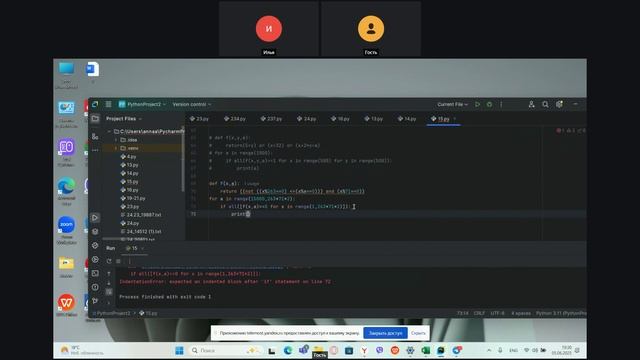Click the Stop icon in Run panel
This screenshot has width=640, height=360.
118,261
